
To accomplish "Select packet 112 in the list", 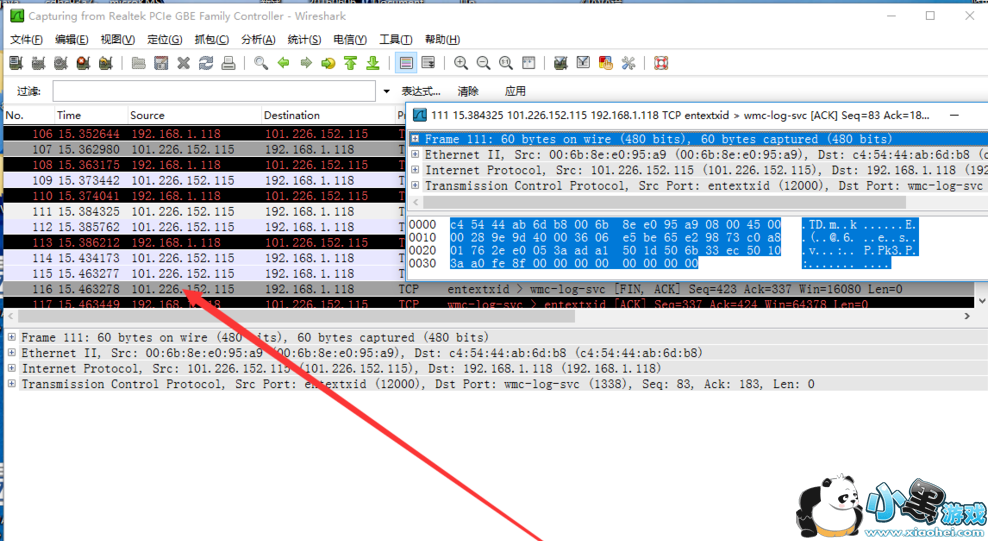I will (x=205, y=227).
